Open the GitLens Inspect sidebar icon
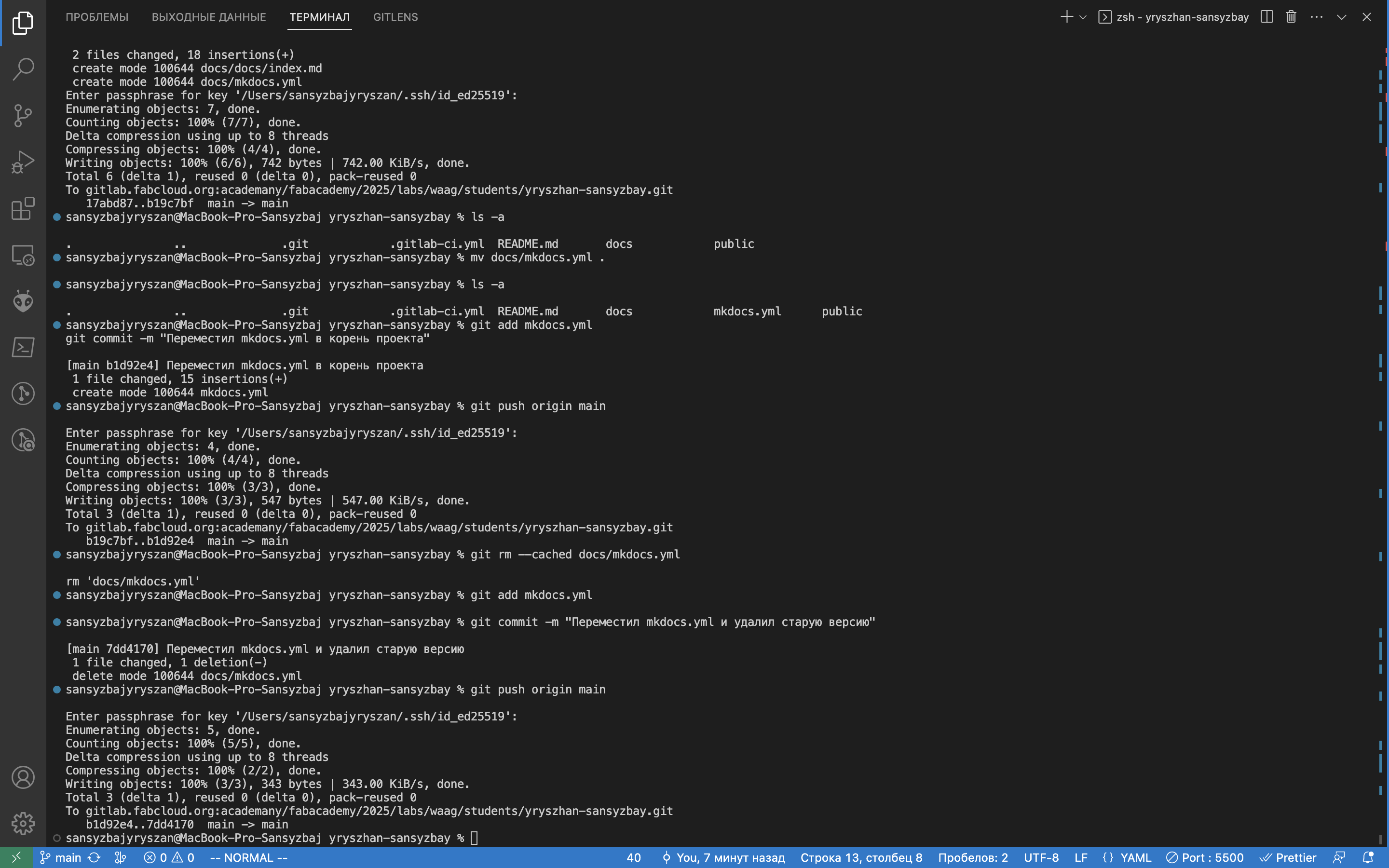The image size is (1389, 868). 23,440
